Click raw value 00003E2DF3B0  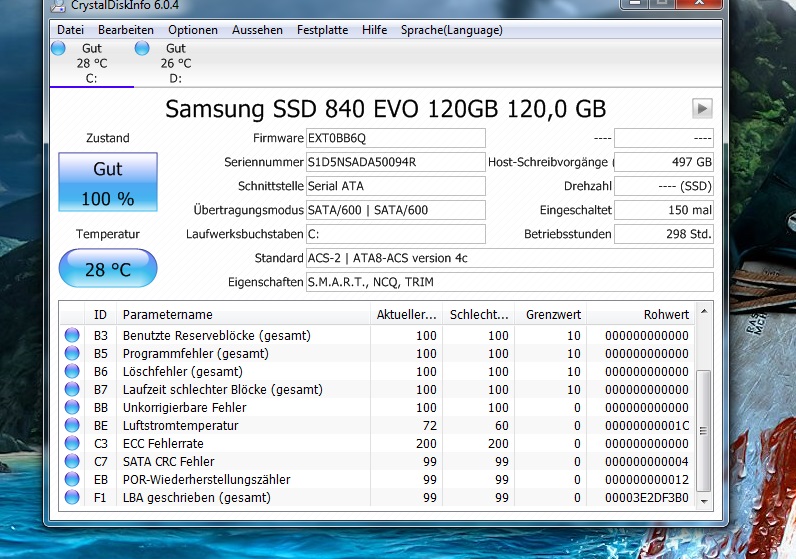click(x=647, y=498)
